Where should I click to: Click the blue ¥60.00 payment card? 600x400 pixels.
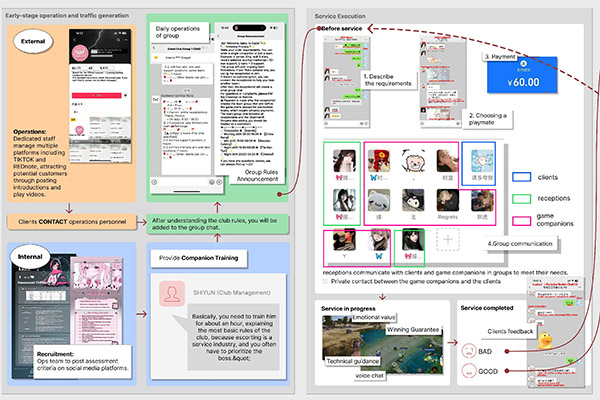coord(522,75)
